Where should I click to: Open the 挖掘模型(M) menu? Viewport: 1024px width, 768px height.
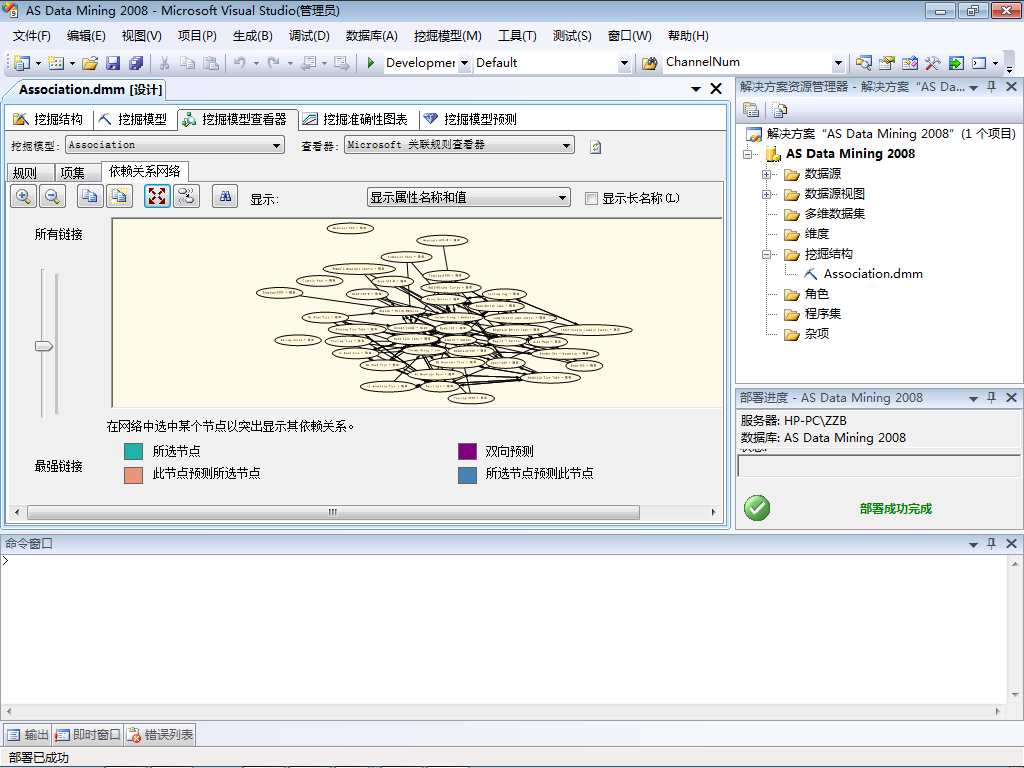[448, 36]
